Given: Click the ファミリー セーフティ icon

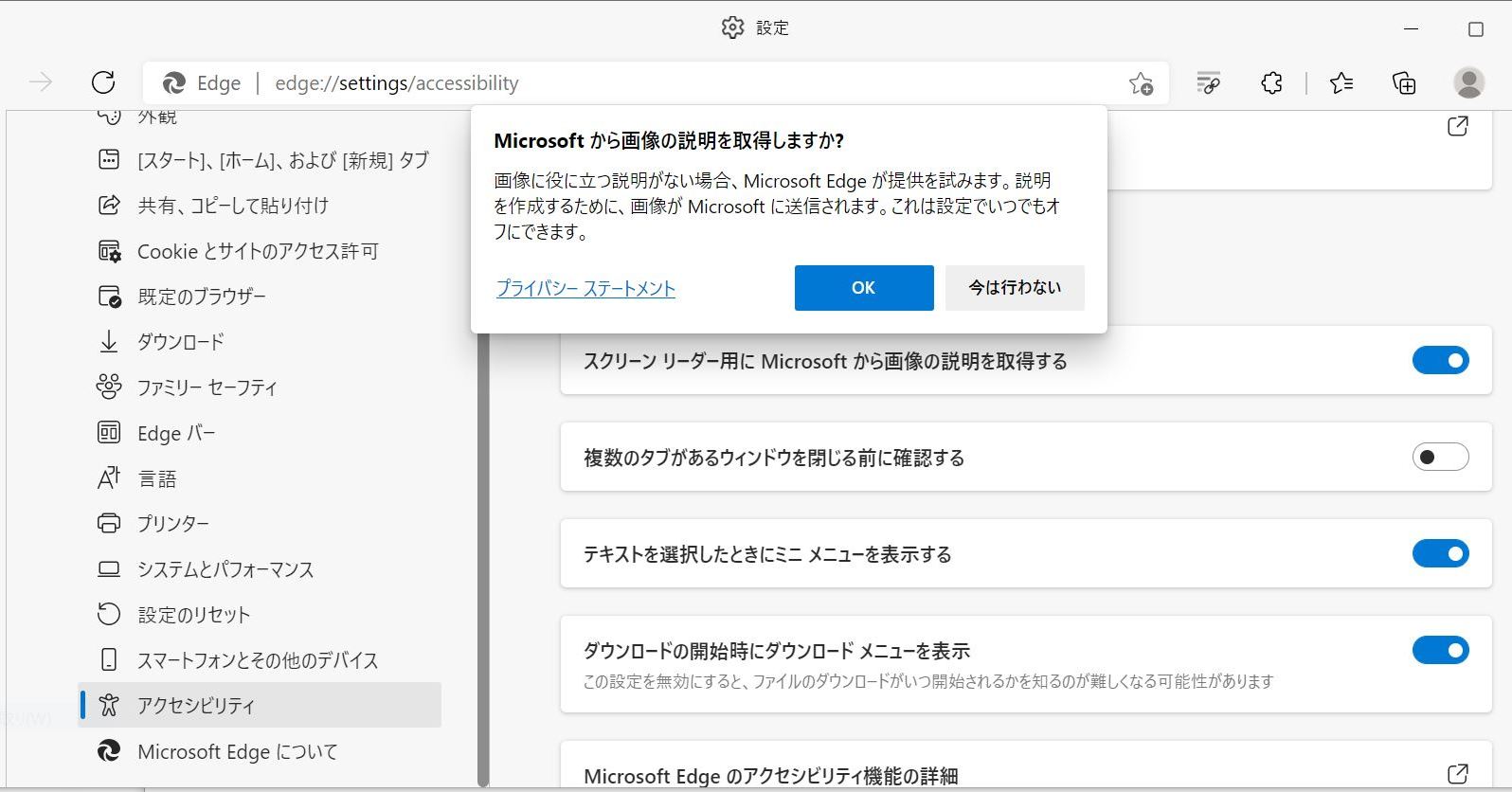Looking at the screenshot, I should tap(109, 387).
